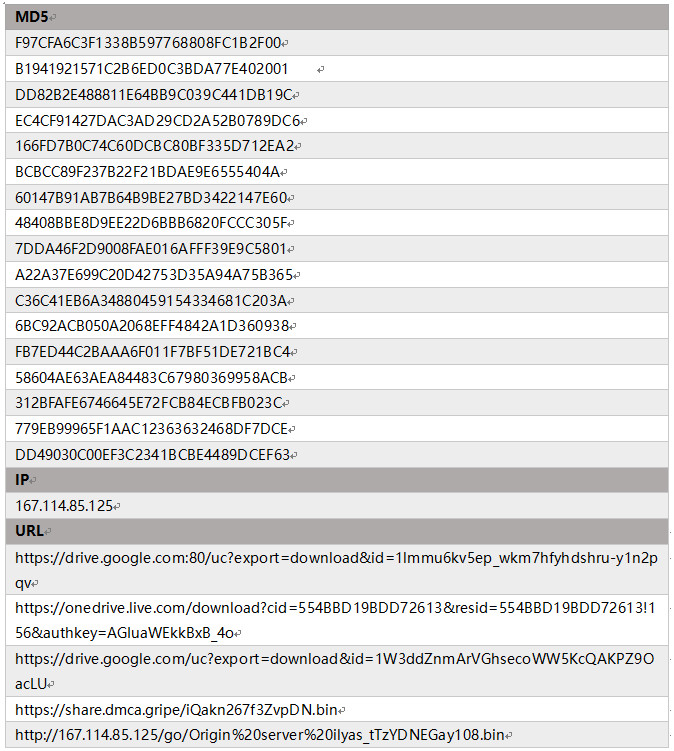Image resolution: width=674 pixels, height=751 pixels.
Task: Select the hash starting with F97CFA6C
Action: [x=149, y=43]
